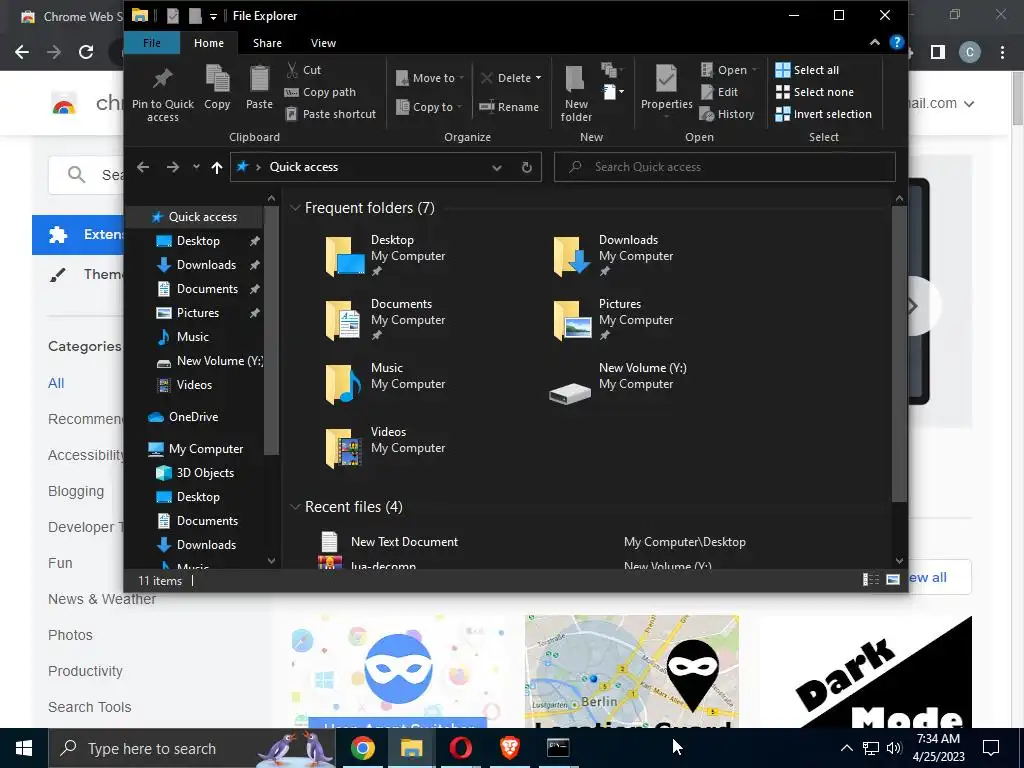Open the Pictures frequent folder icon

(x=572, y=321)
